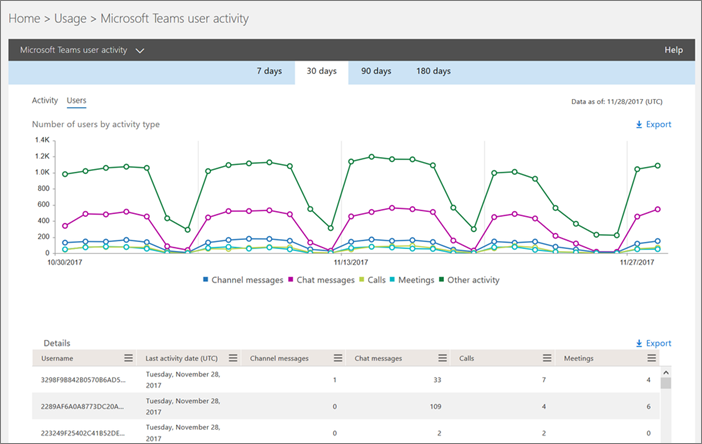Click the chat messages value 33
This screenshot has height=444, width=702.
coord(437,380)
